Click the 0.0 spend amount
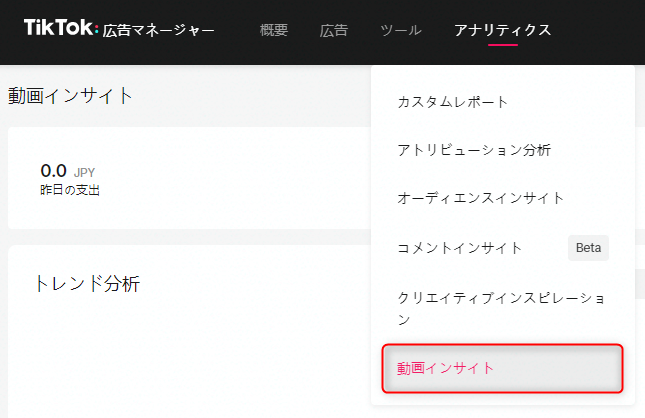The height and width of the screenshot is (418, 645). 53,171
